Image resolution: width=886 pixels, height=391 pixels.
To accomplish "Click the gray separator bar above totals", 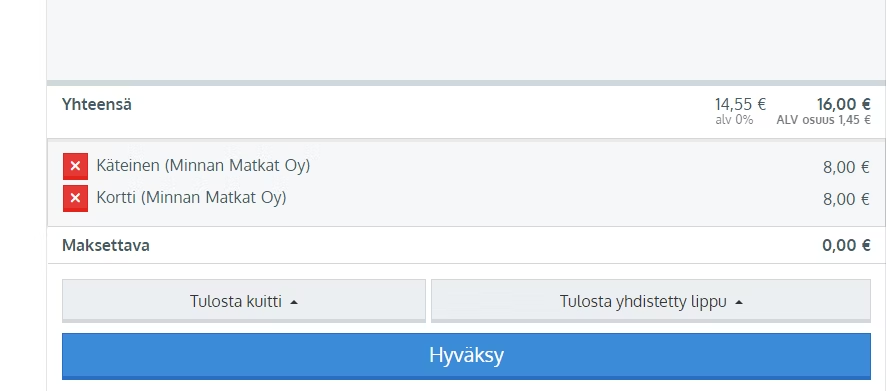I will (466, 83).
